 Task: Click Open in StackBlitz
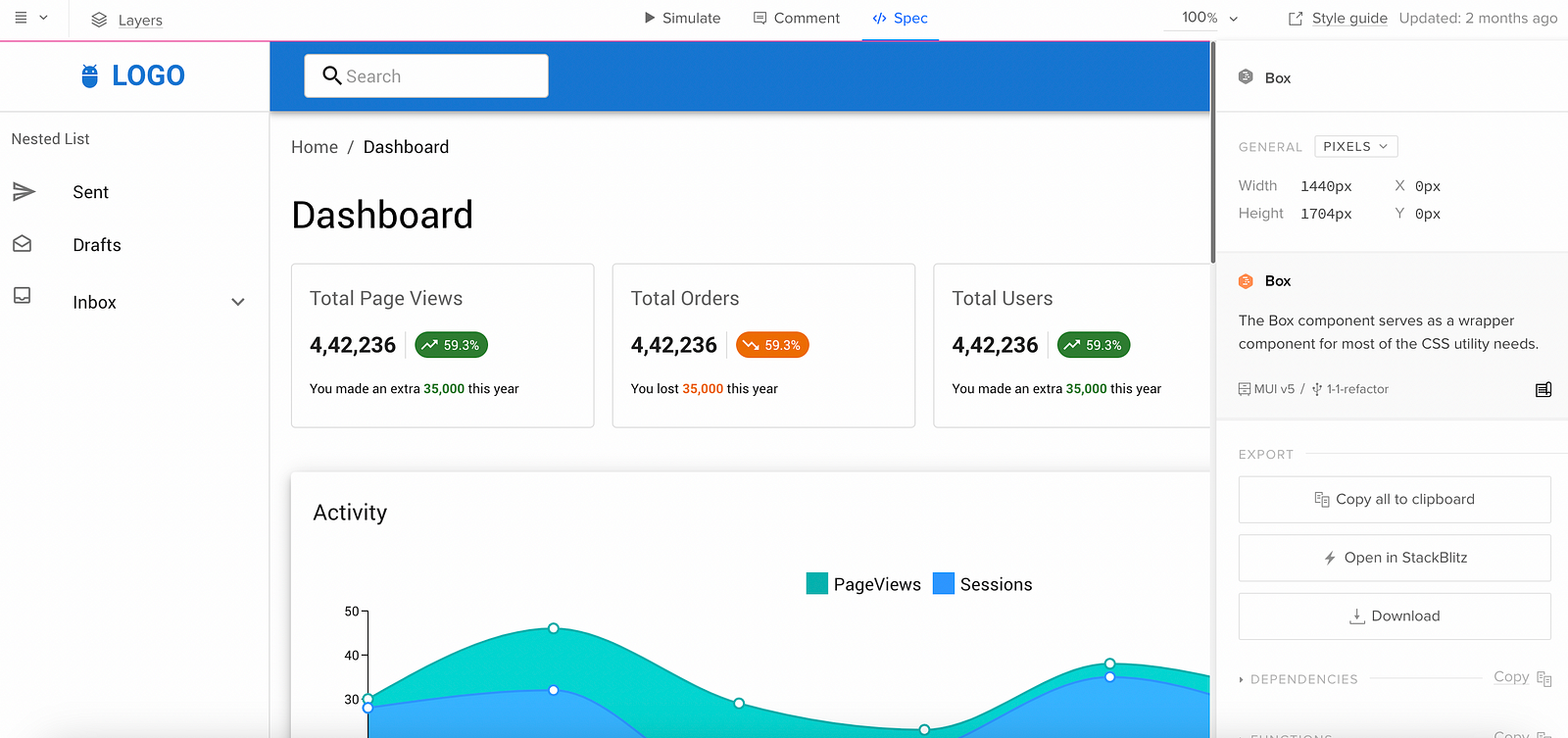point(1395,558)
